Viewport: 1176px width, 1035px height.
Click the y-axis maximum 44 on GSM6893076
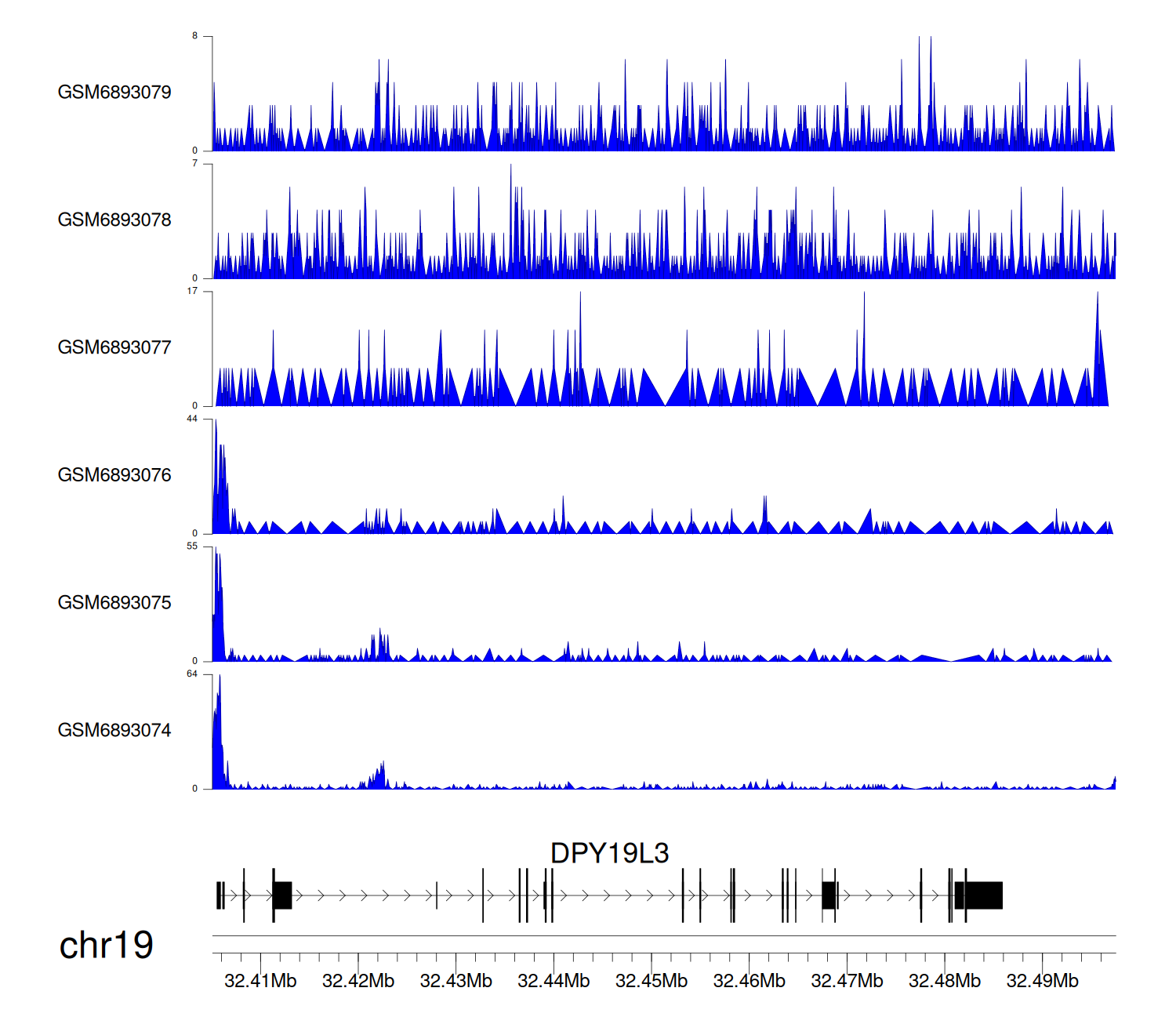click(x=192, y=419)
